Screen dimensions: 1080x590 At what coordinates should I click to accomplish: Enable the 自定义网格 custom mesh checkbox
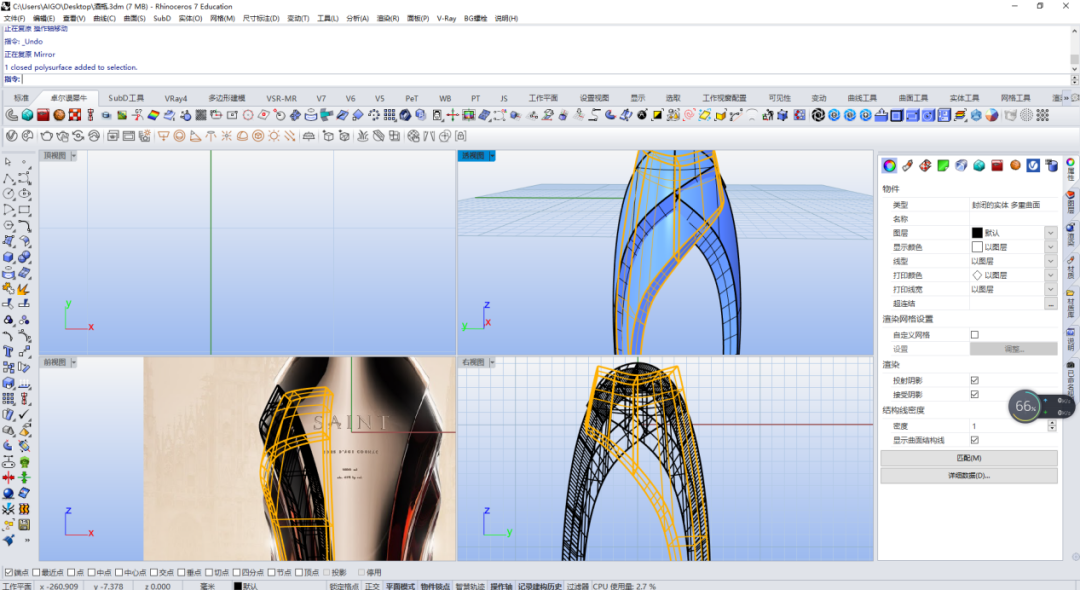[x=975, y=335]
